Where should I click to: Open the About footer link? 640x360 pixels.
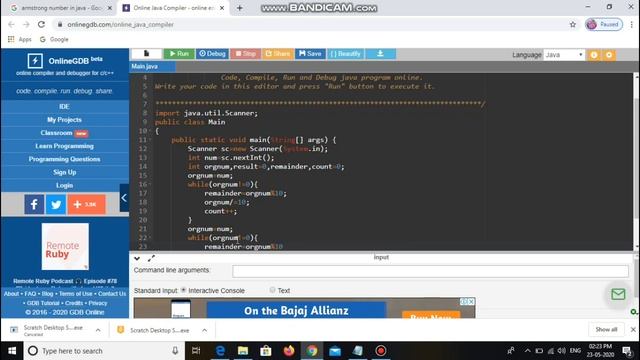pyautogui.click(x=11, y=294)
